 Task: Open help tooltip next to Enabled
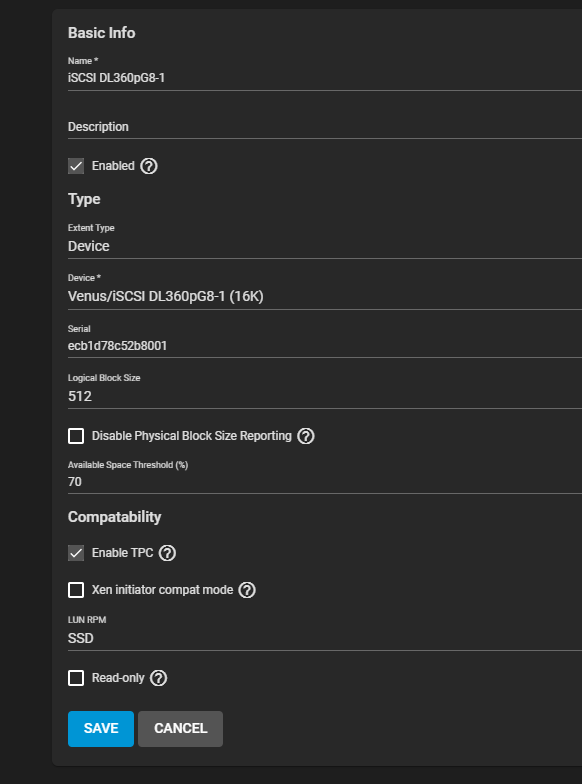[148, 166]
